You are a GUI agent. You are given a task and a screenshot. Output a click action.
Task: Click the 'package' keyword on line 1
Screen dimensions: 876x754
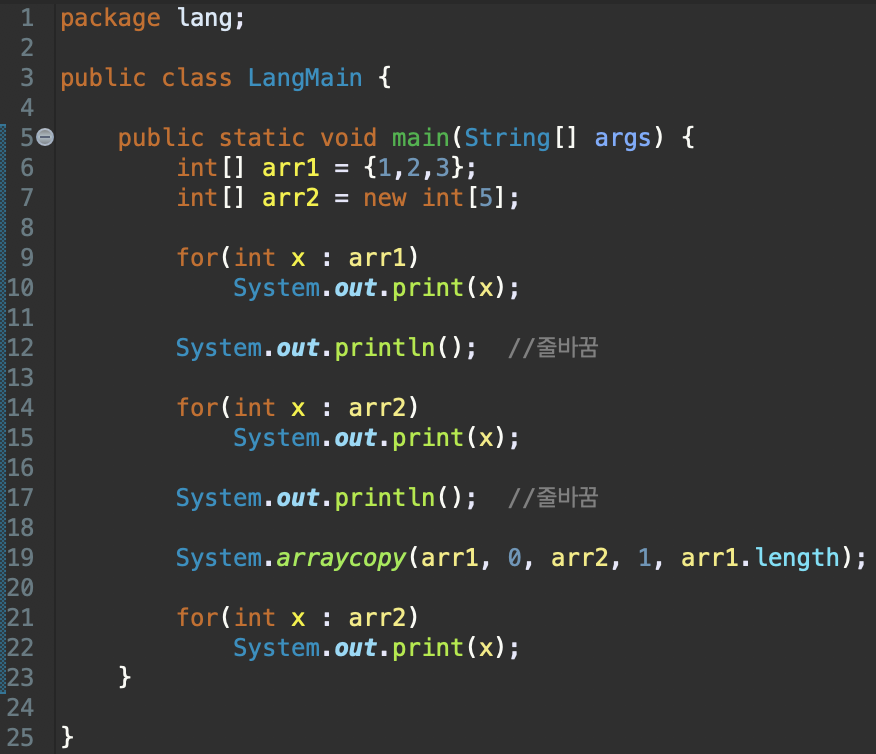pos(110,18)
